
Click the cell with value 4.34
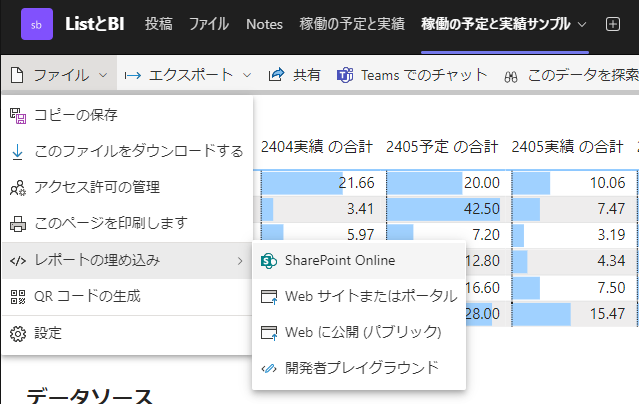(573, 261)
